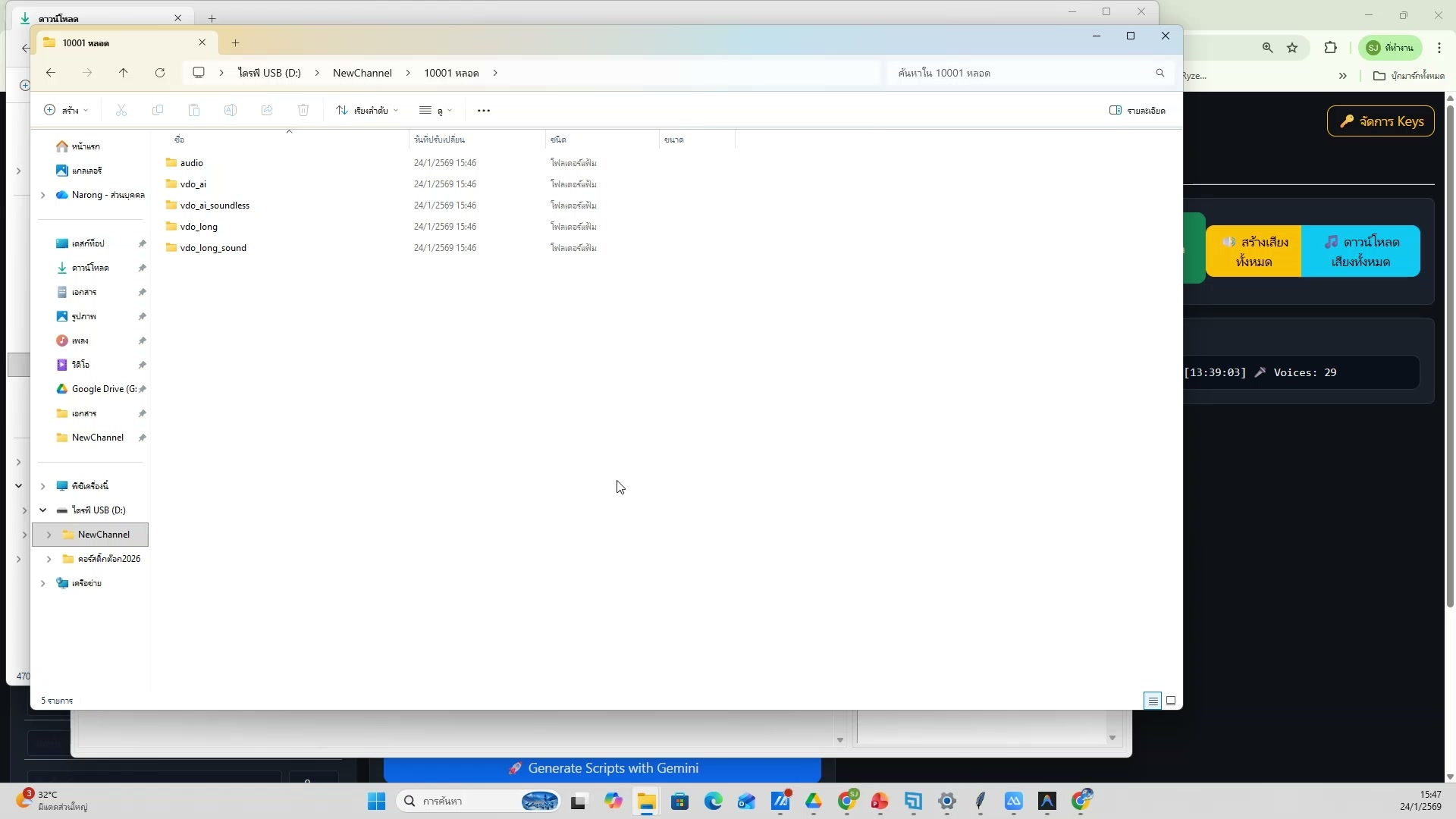
Task: Open File Explorer on taskbar
Action: point(647,802)
